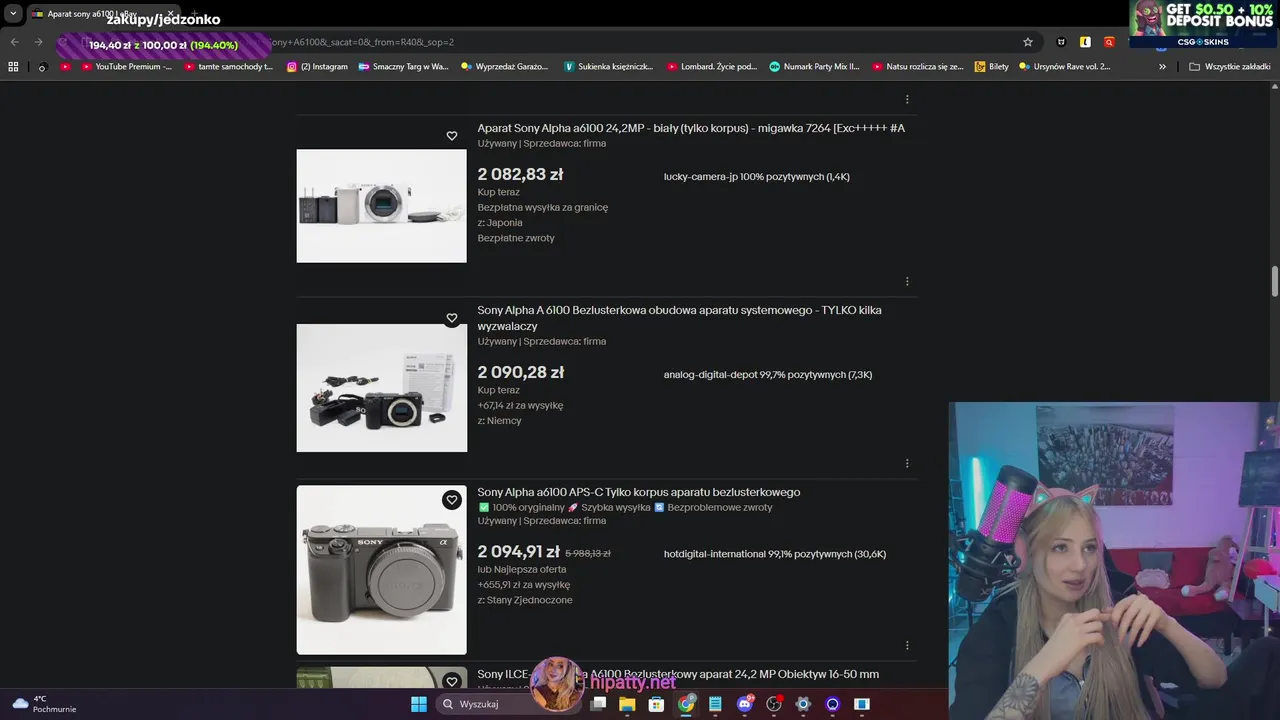Open Notepad from the taskbar
The height and width of the screenshot is (720, 1280).
click(x=715, y=704)
